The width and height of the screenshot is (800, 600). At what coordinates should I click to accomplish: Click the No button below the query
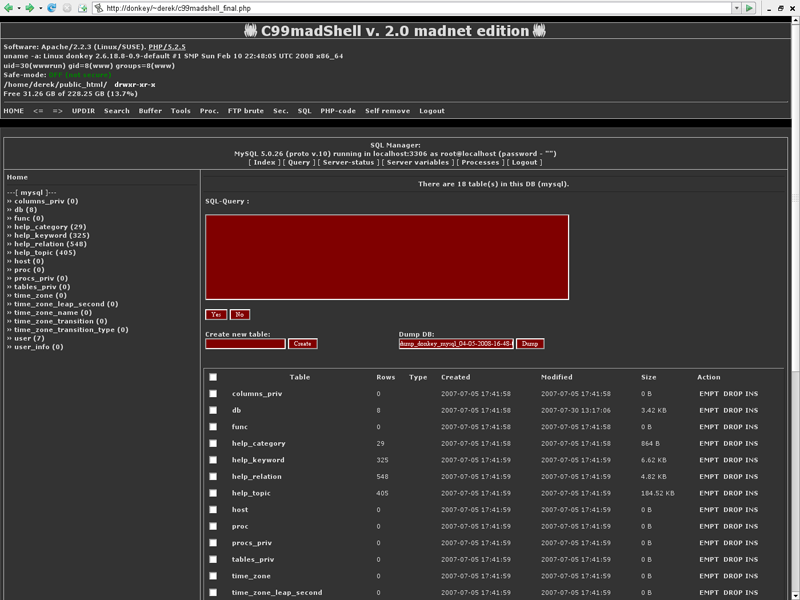click(240, 314)
